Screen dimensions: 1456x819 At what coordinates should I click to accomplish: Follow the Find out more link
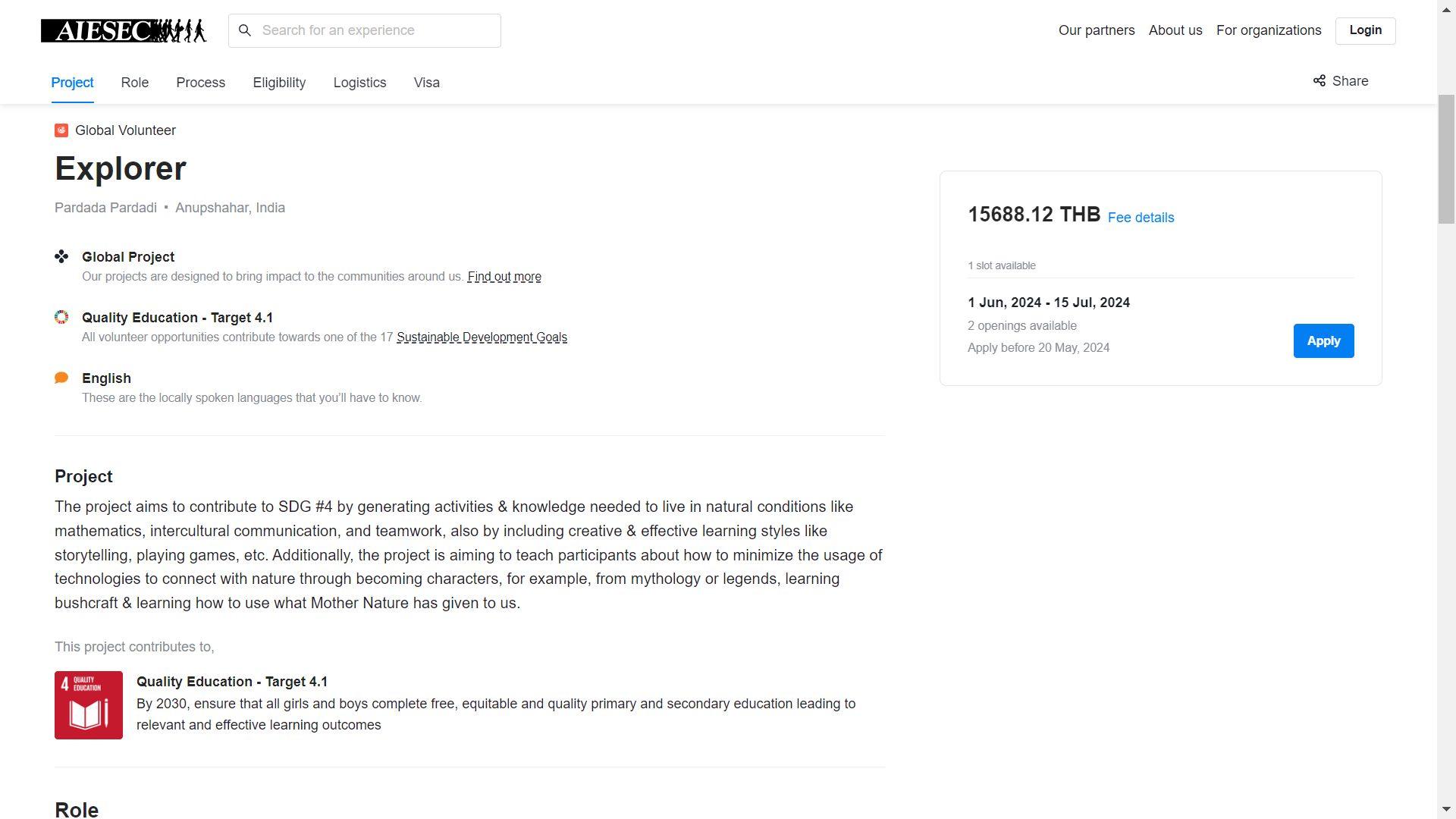pyautogui.click(x=504, y=277)
